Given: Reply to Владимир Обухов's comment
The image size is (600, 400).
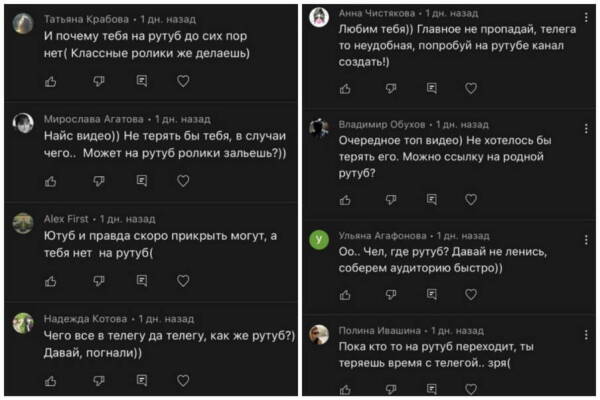Looking at the screenshot, I should pyautogui.click(x=431, y=196).
